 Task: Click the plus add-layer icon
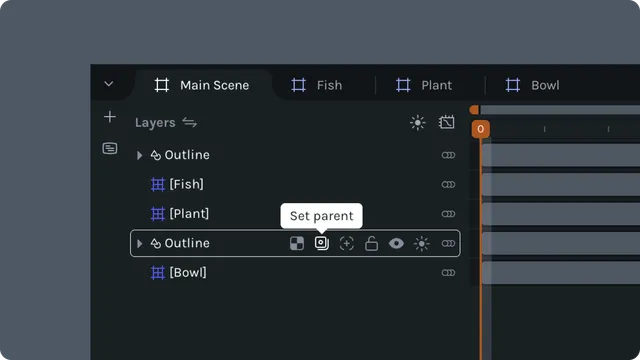point(110,117)
